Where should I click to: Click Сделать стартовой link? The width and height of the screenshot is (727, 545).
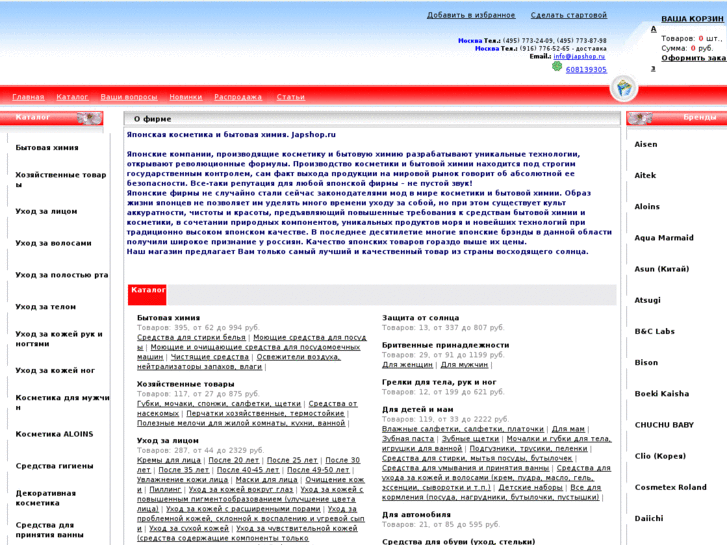click(569, 15)
